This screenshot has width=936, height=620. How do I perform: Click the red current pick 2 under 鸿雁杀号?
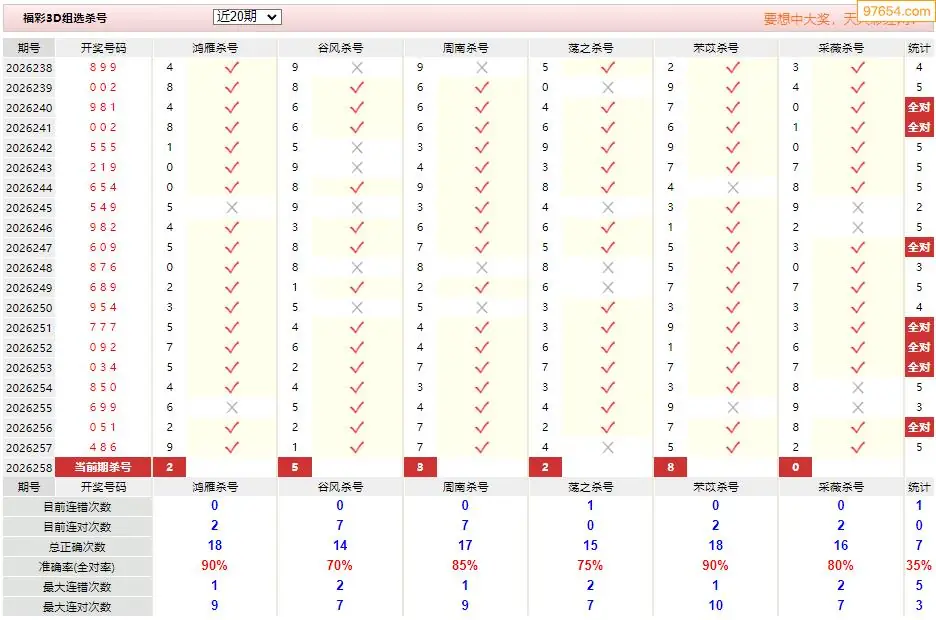pyautogui.click(x=170, y=467)
